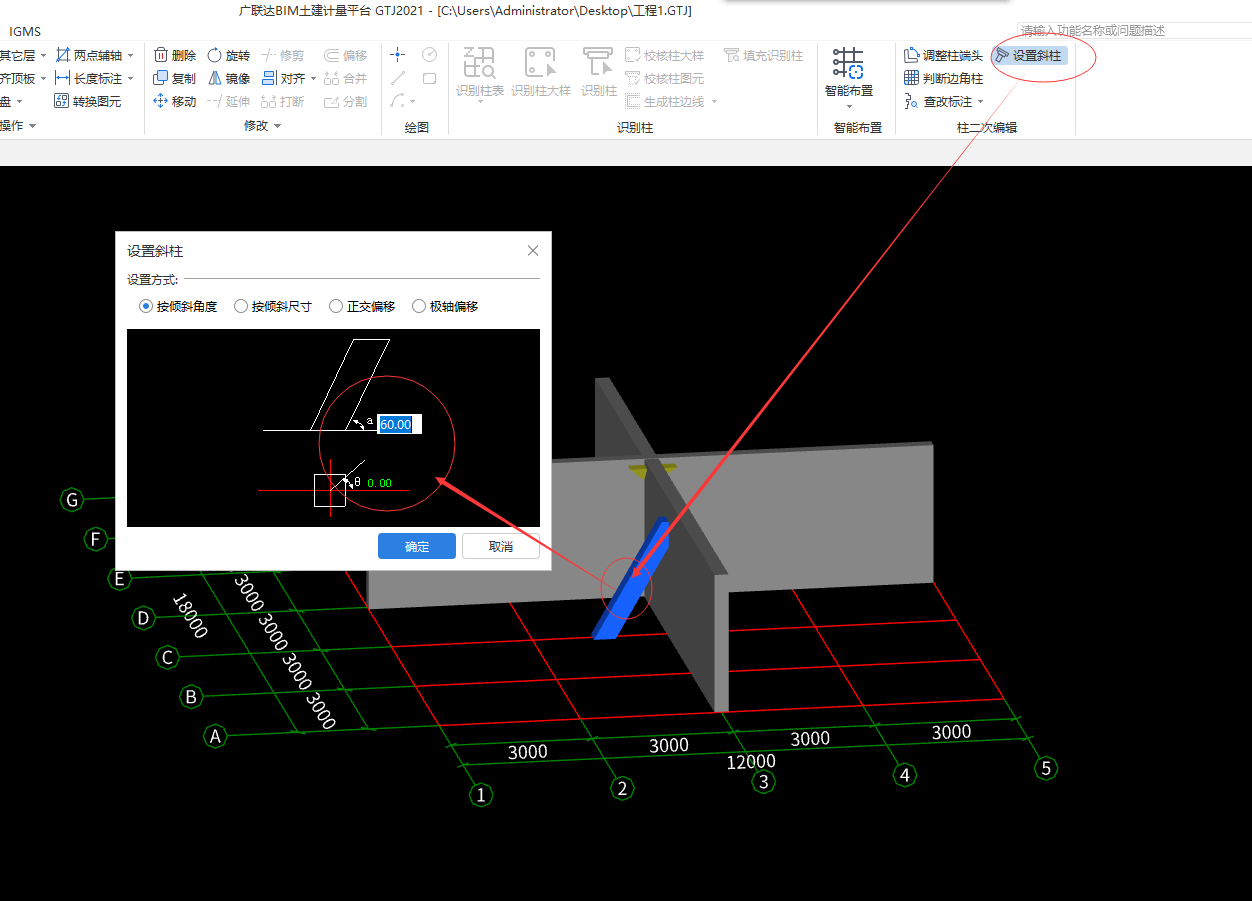This screenshot has width=1252, height=901.
Task: Click 确定 in the 设置斜柱 dialog
Action: pyautogui.click(x=417, y=546)
